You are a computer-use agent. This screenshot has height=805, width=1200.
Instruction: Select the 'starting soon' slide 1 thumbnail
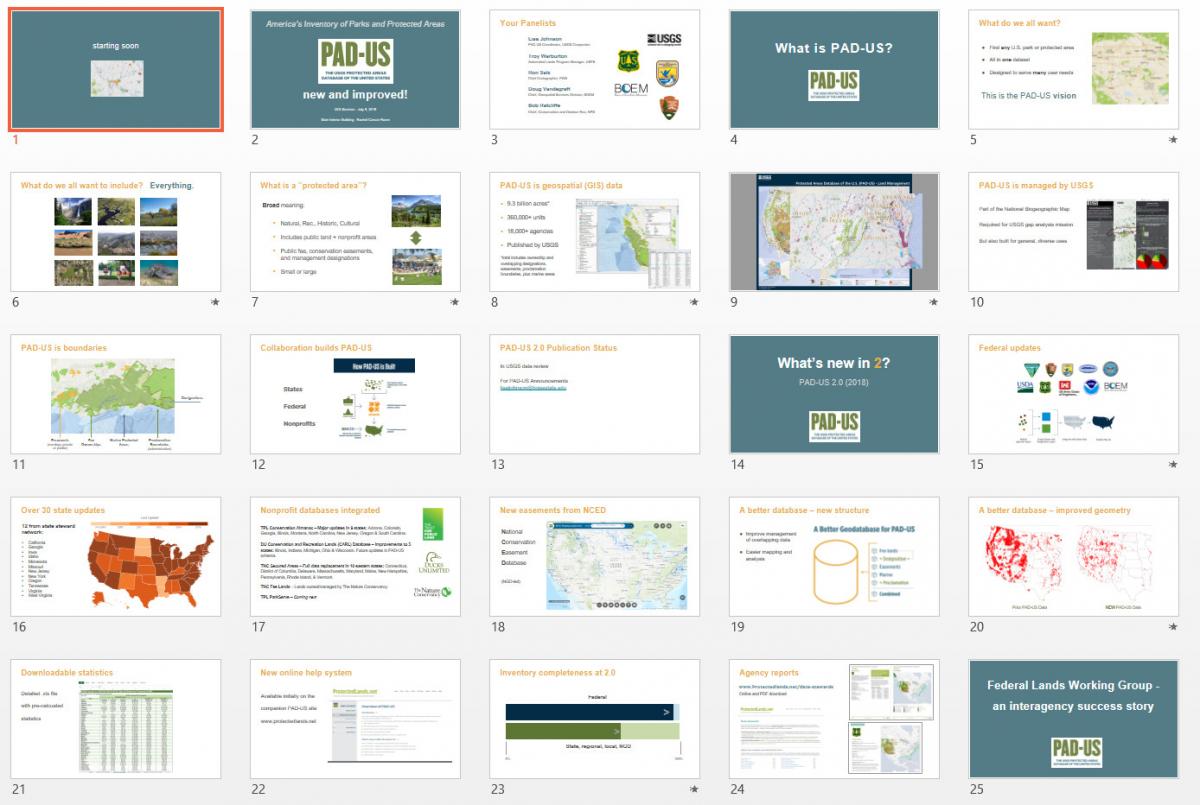[116, 69]
